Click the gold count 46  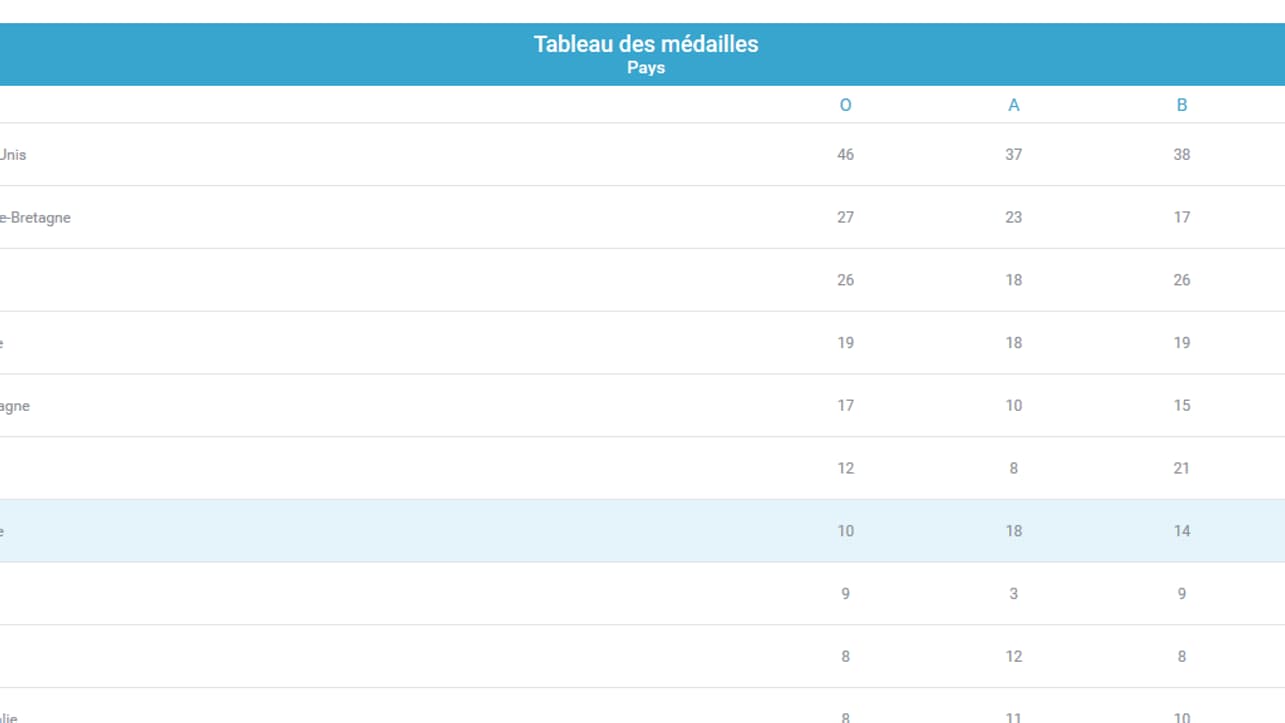tap(845, 155)
